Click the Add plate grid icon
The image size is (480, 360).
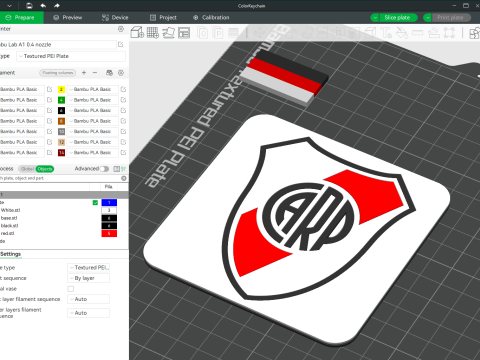click(153, 33)
